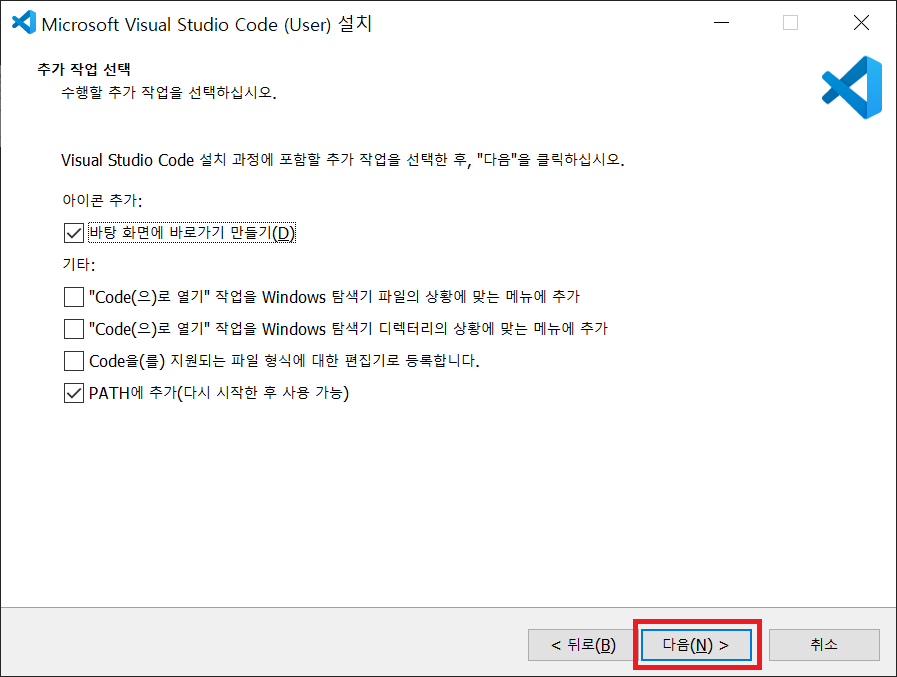Viewport: 897px width, 677px height.
Task: Toggle the desktop shortcut checkbox (바탕 화면에 바로가기 만들기)
Action: [74, 233]
